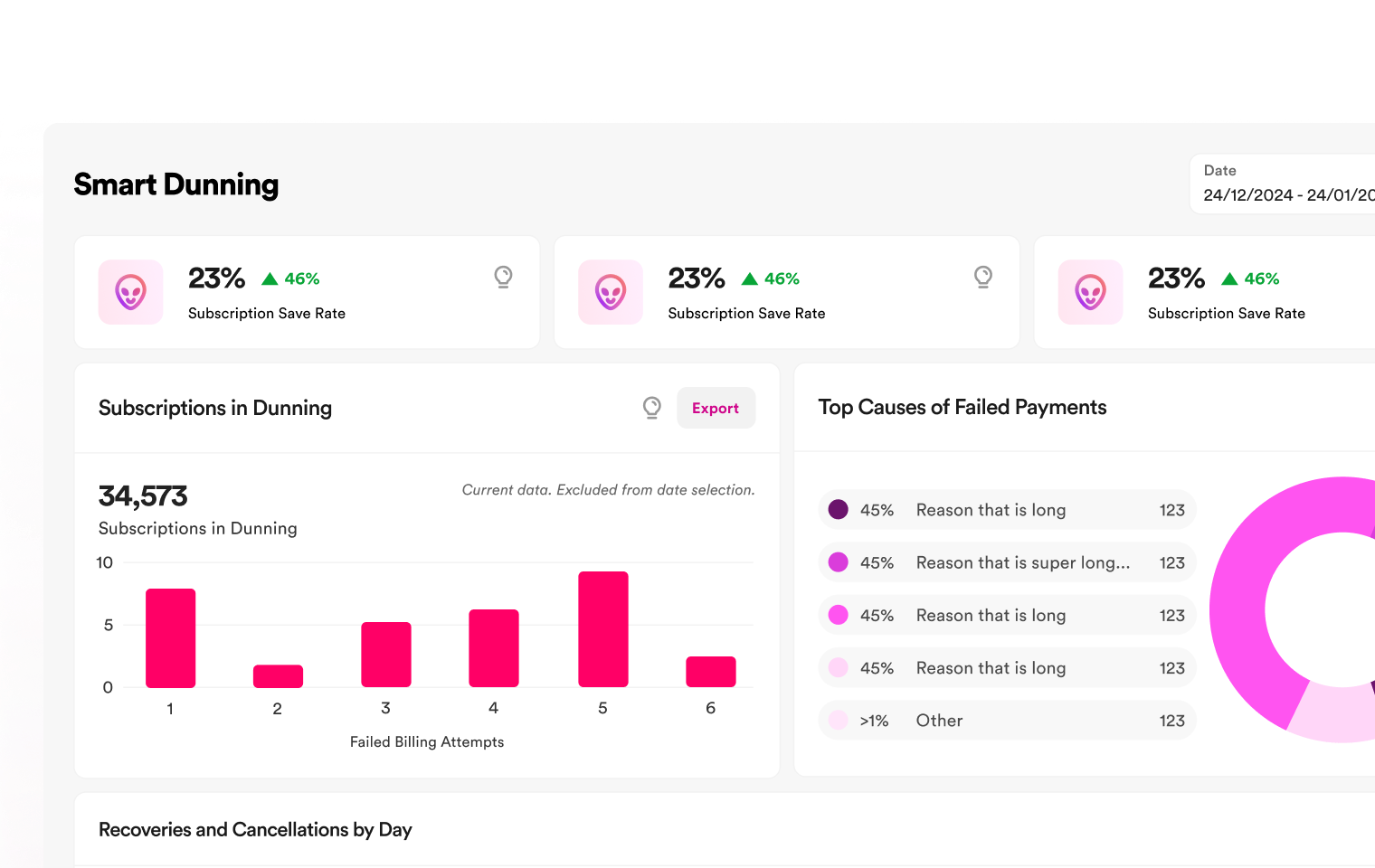Image resolution: width=1375 pixels, height=868 pixels.
Task: Select the 'Reason that is super long...' row
Action: pos(1007,562)
